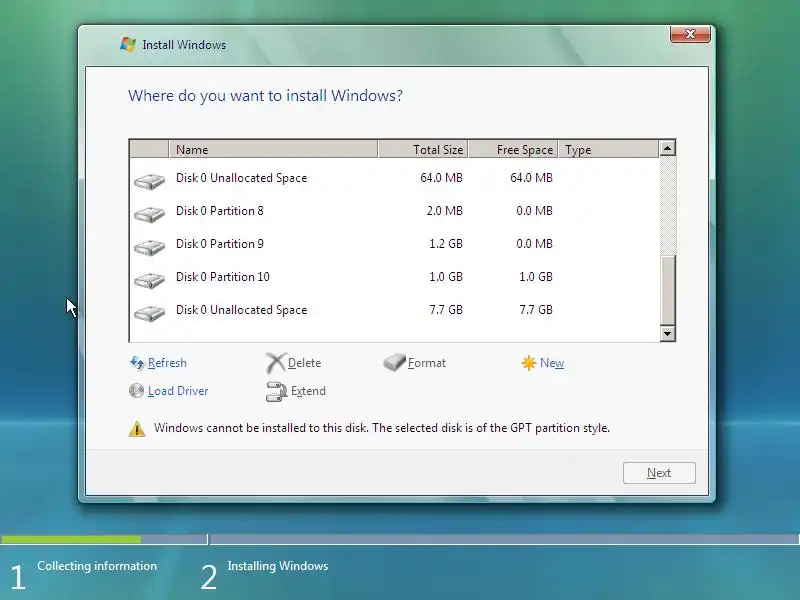
Task: Click Partition 10's 1.0 GB free space value
Action: [536, 277]
